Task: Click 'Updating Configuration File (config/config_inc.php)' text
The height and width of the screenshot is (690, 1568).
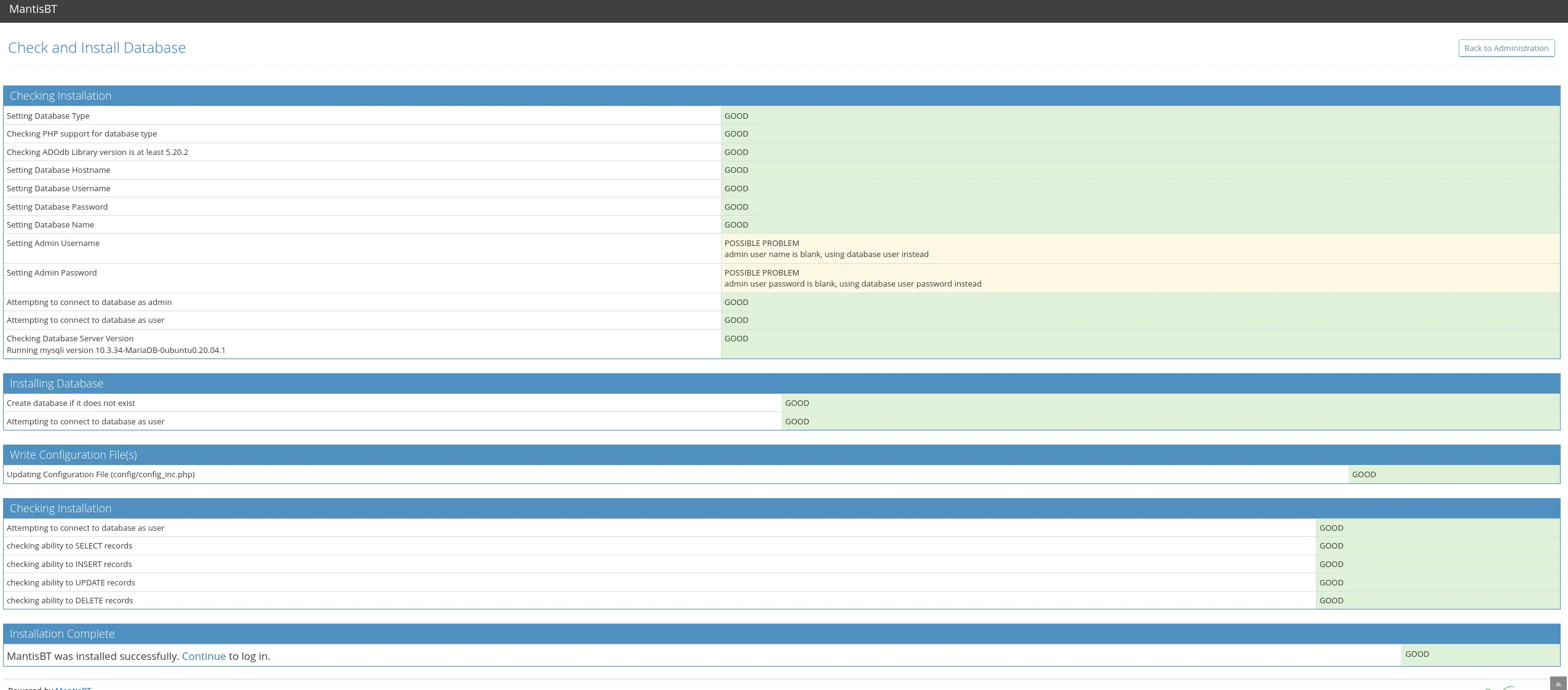Action: click(x=101, y=474)
